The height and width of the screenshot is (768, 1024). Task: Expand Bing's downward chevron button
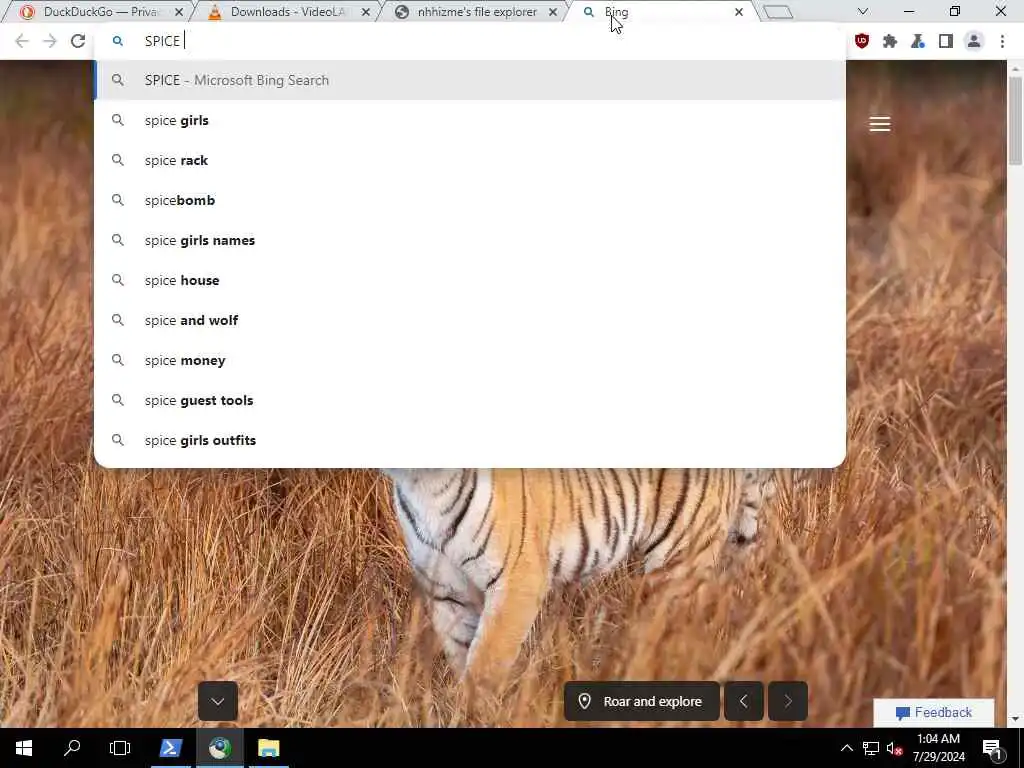tap(217, 701)
